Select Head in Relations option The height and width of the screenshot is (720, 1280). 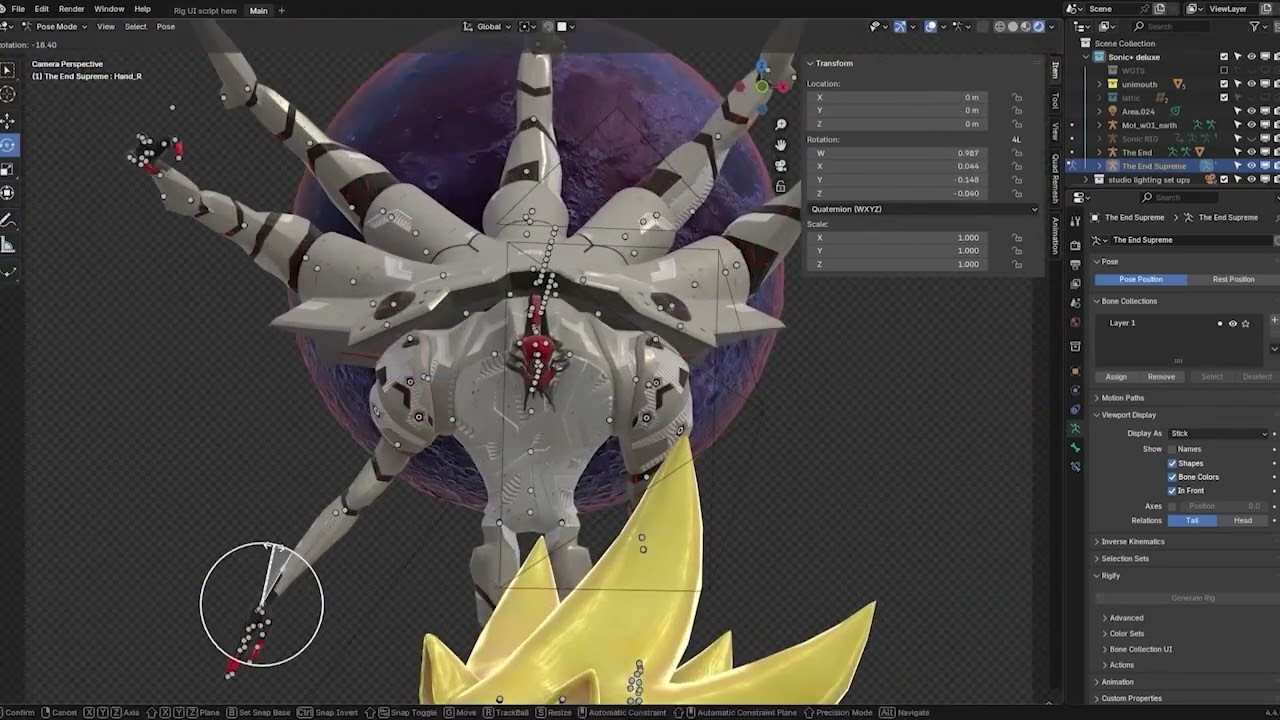tap(1243, 521)
